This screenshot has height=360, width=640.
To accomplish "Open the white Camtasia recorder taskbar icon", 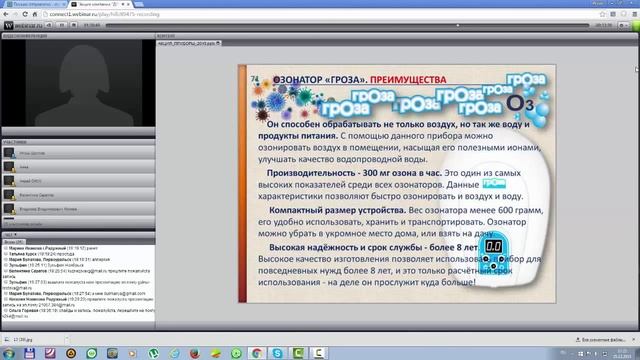I will [x=319, y=353].
